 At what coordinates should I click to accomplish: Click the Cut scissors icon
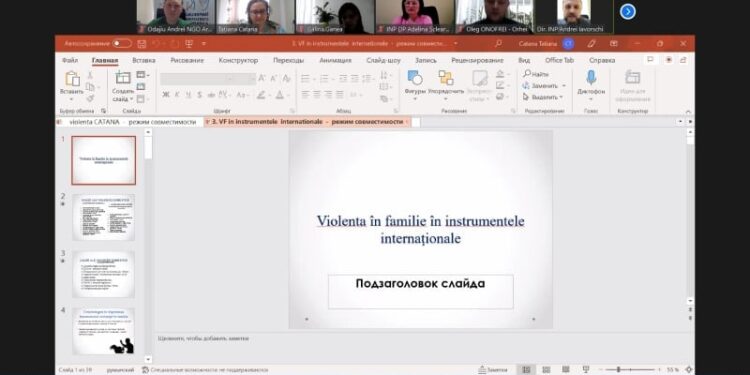(x=90, y=76)
